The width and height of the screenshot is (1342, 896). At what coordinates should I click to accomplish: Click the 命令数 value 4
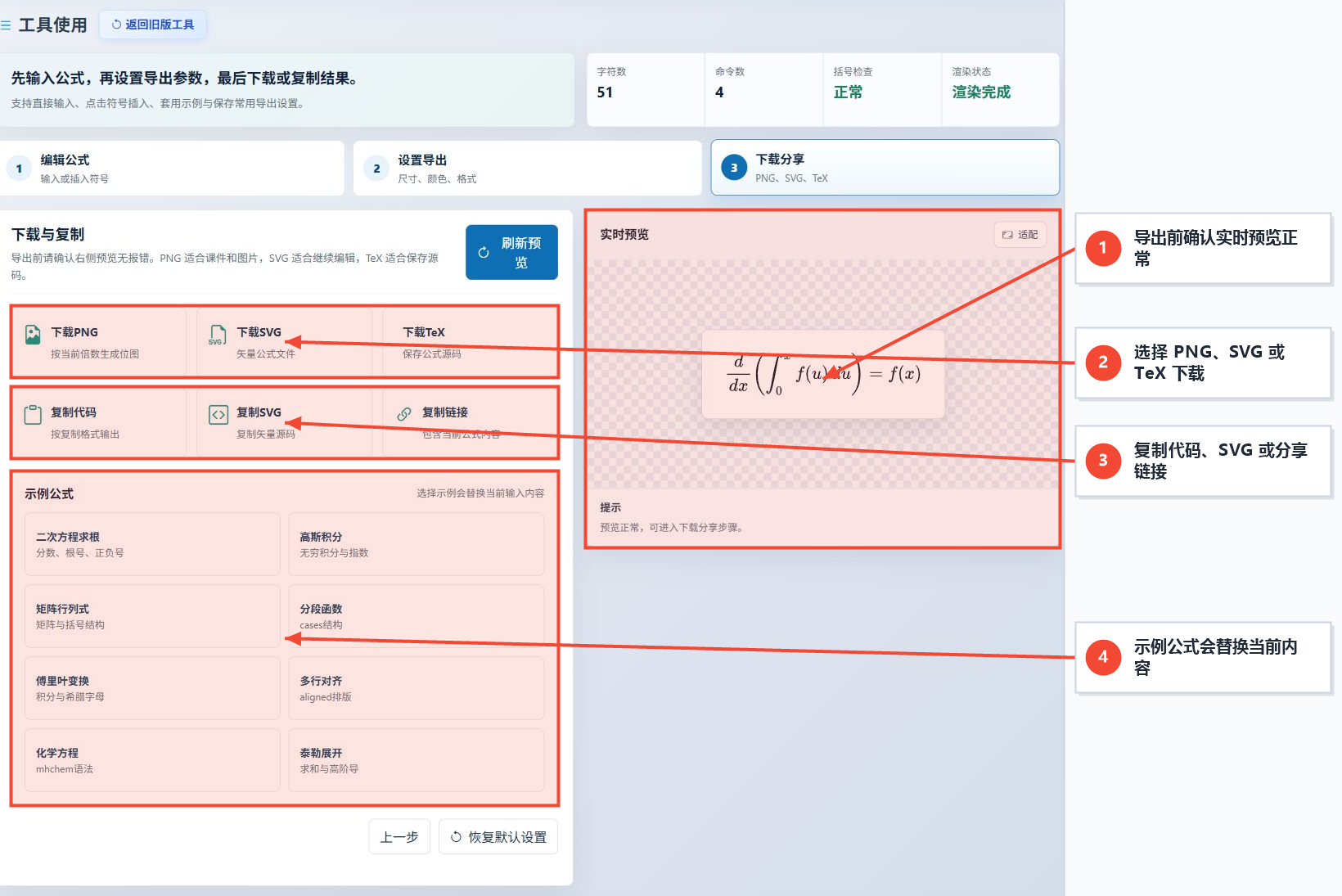719,92
